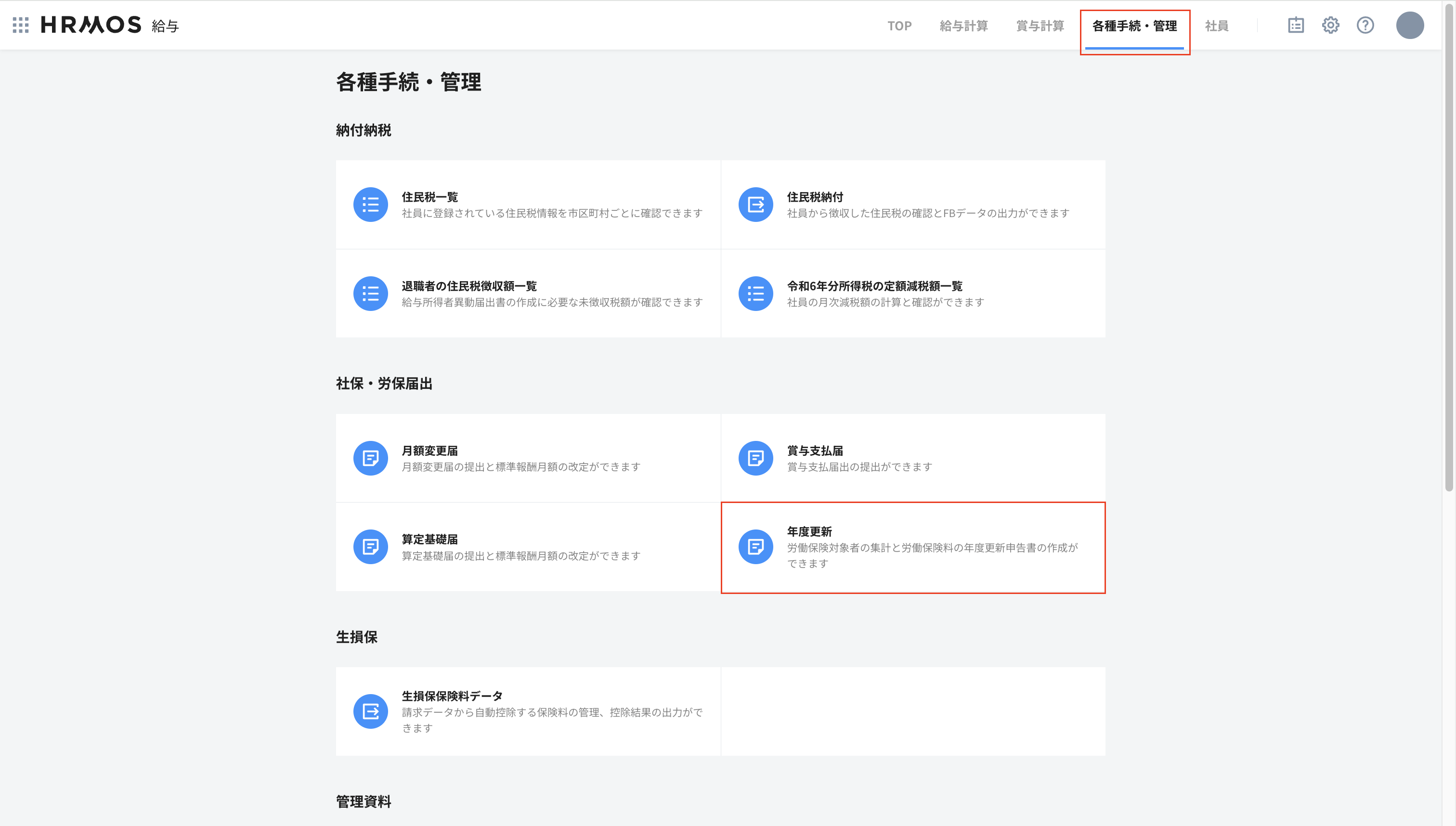Select the 社員 tab
Viewport: 1456px width, 826px height.
pos(1217,26)
